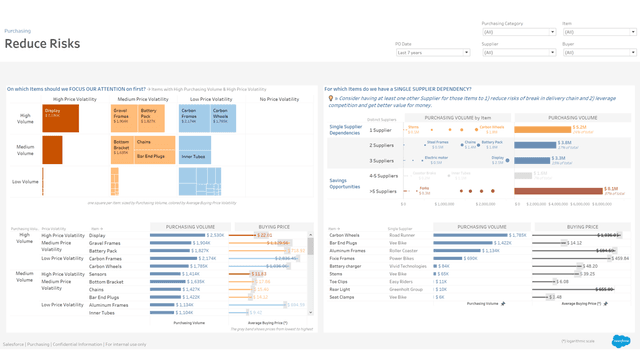This screenshot has height=363, width=640.
Task: Open the Item filter dropdown
Action: coord(600,32)
